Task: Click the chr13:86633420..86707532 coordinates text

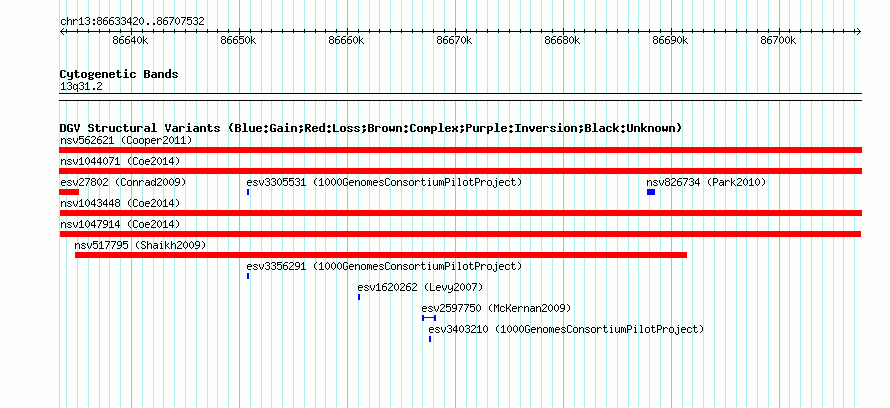Action: pos(132,22)
